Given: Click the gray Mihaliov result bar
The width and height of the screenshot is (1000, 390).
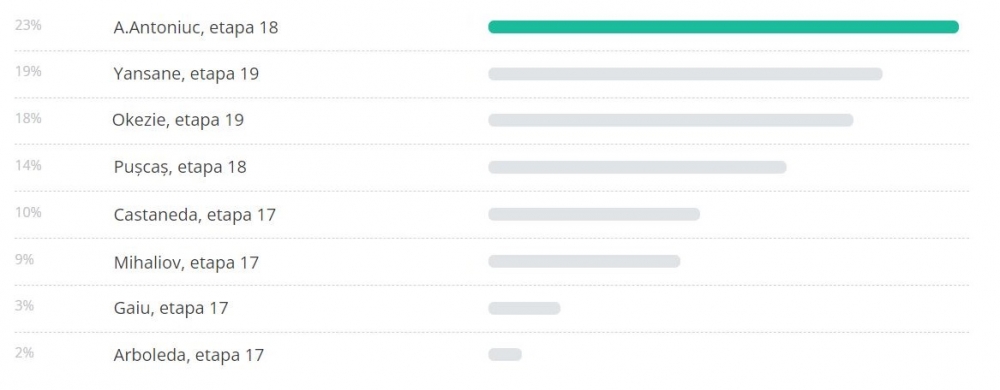Looking at the screenshot, I should (x=584, y=261).
